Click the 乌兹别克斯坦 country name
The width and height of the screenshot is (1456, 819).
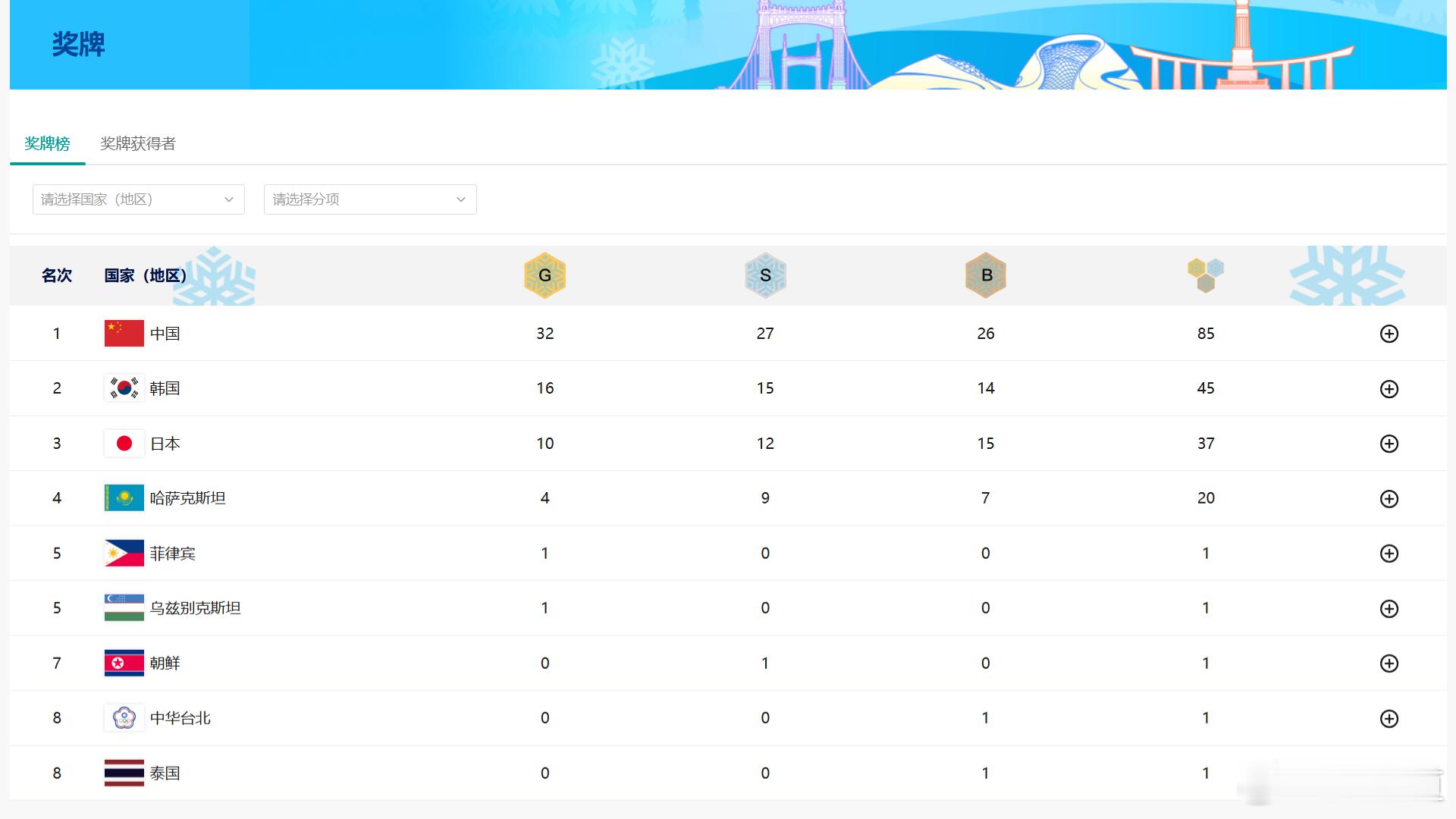[x=195, y=608]
